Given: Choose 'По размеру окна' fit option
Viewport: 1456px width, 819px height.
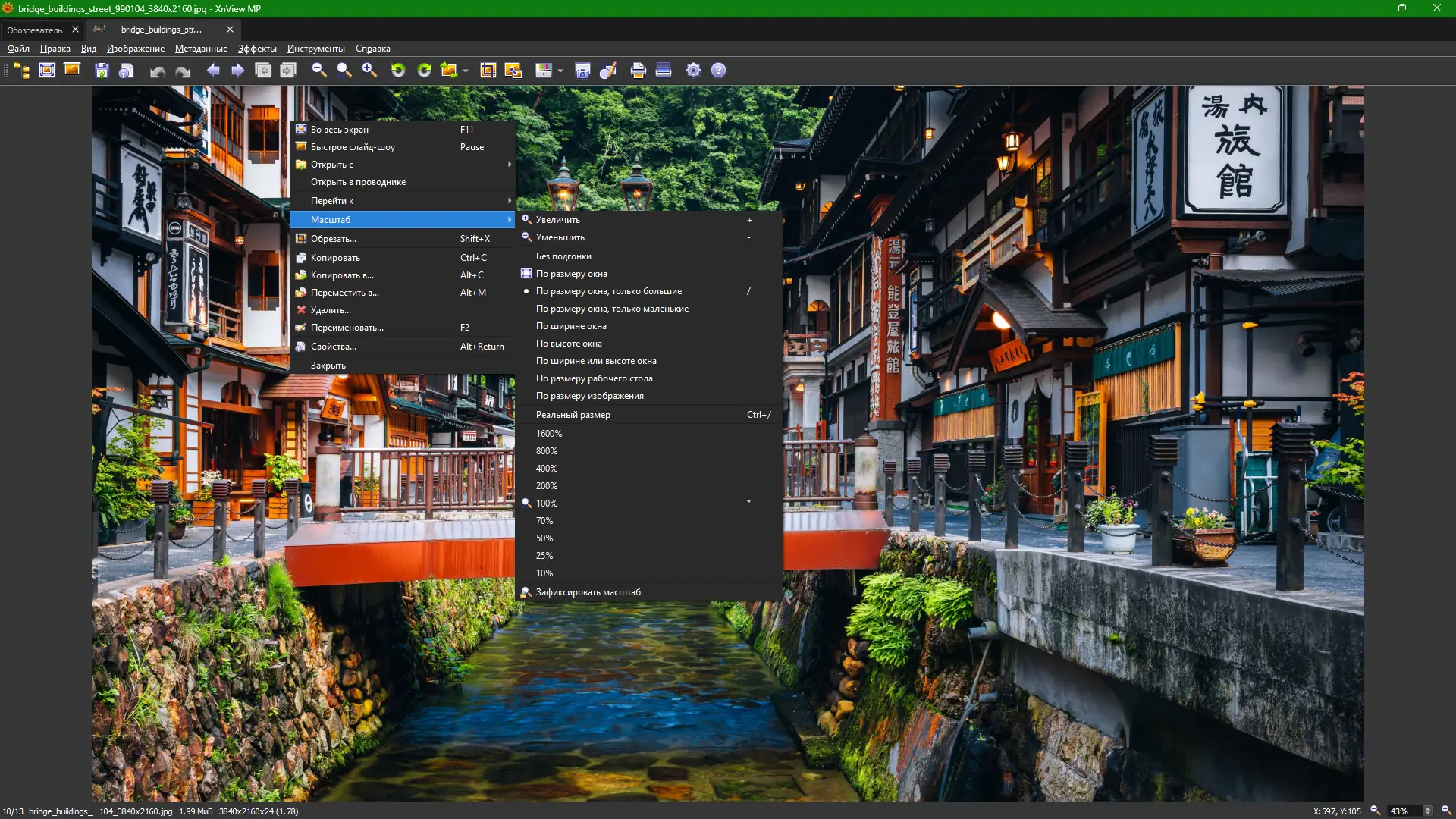Looking at the screenshot, I should click(571, 274).
